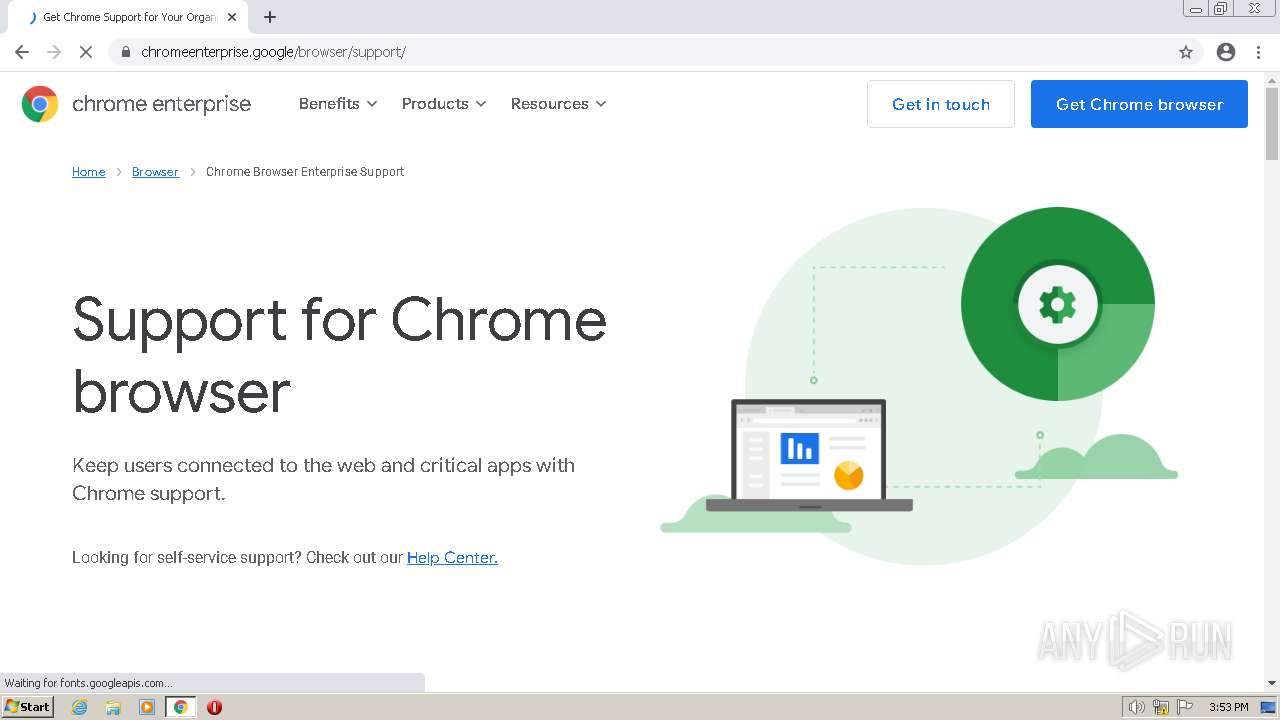Expand the Resources menu
Image resolution: width=1280 pixels, height=720 pixels.
(x=558, y=104)
